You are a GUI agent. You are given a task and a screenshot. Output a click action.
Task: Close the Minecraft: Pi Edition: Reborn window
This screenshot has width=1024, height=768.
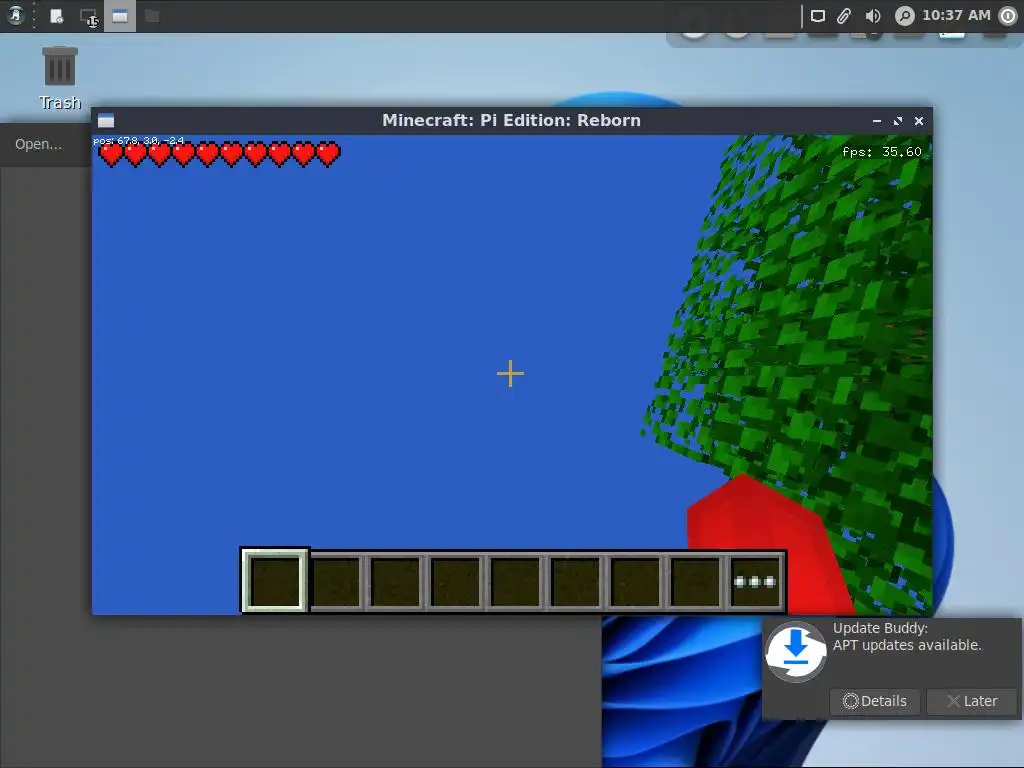point(919,121)
